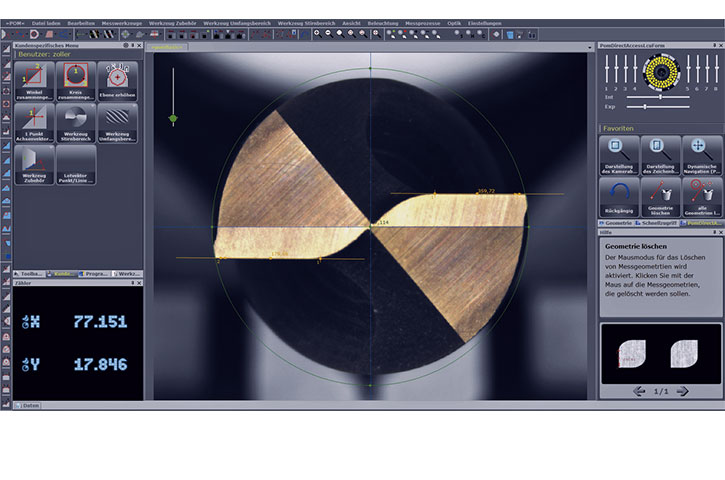
Task: Click the Ebene erhöhen icon
Action: tap(117, 82)
